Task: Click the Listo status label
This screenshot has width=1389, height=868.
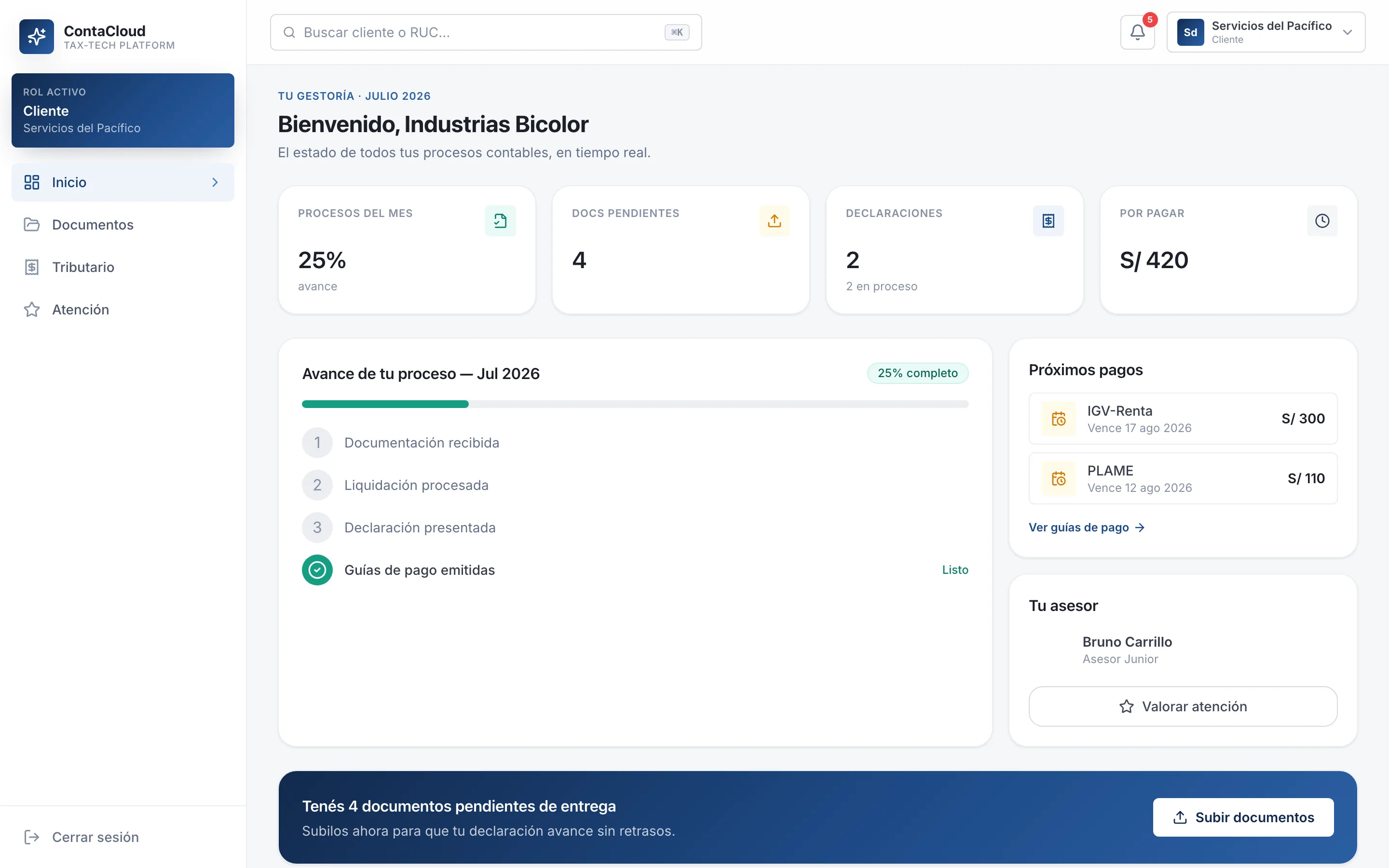Action: point(955,570)
